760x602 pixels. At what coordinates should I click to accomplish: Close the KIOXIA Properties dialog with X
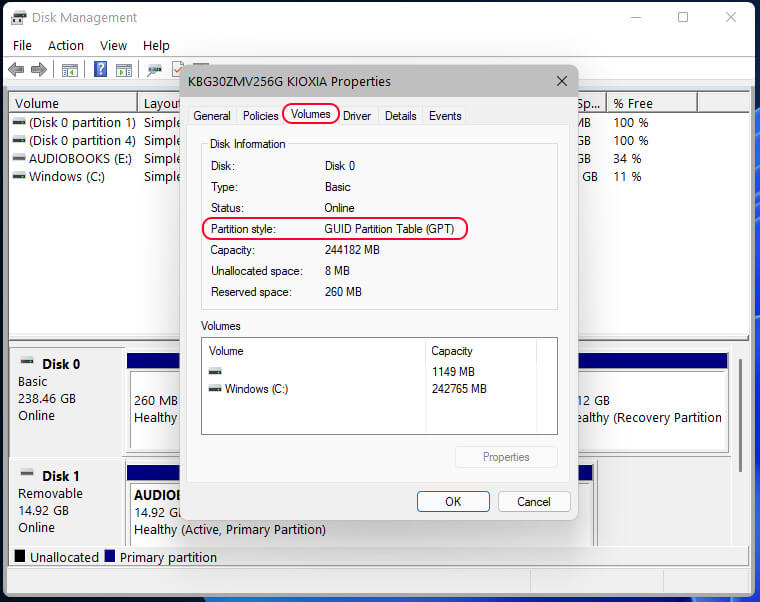(x=562, y=81)
